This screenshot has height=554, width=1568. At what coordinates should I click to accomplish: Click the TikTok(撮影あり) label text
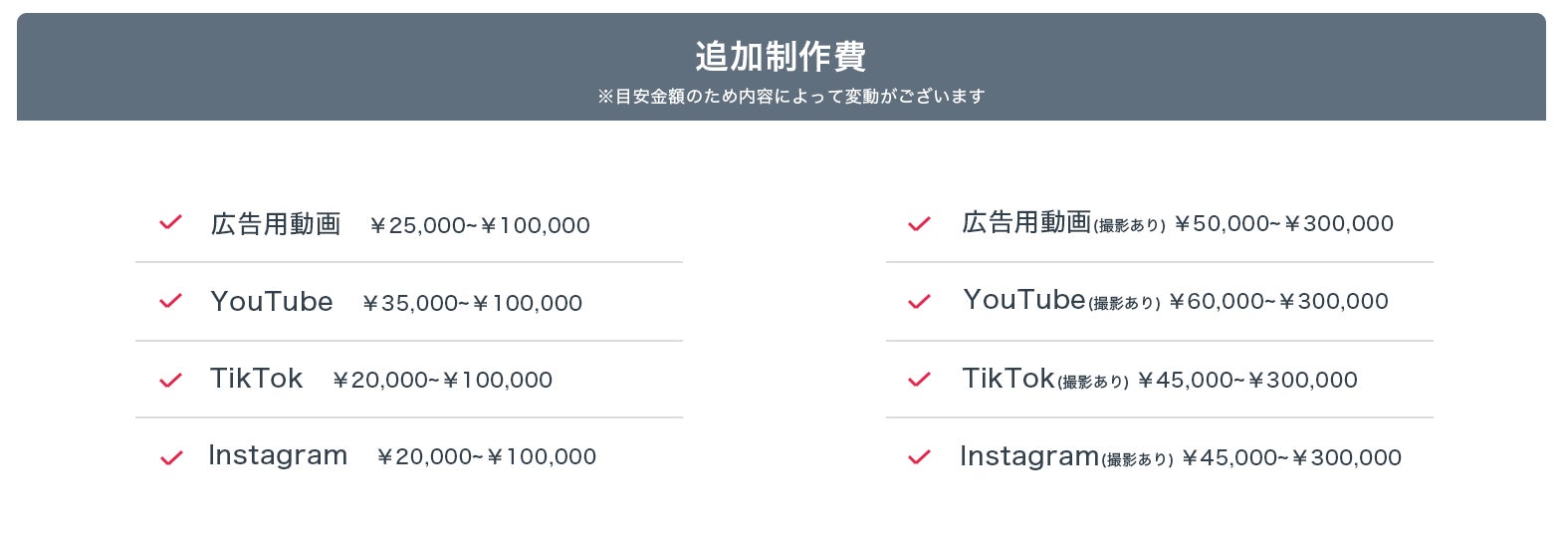tap(1044, 379)
